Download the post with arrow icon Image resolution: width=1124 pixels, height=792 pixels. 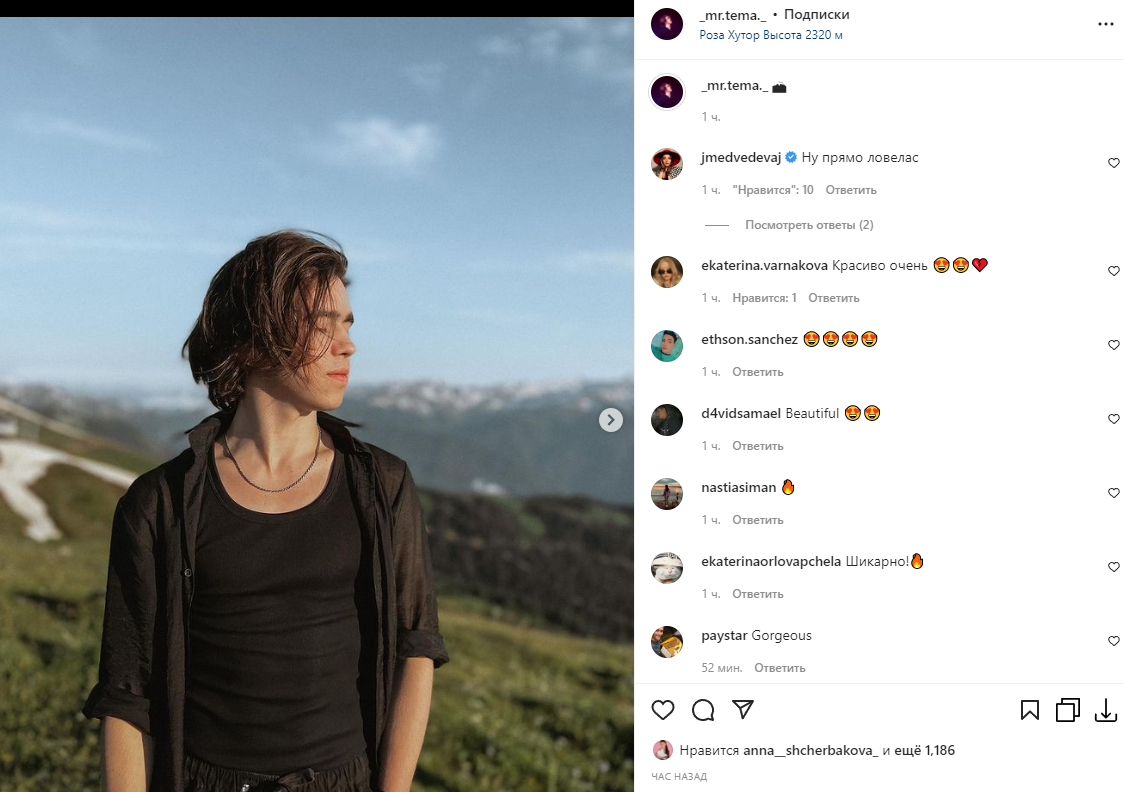click(x=1105, y=710)
